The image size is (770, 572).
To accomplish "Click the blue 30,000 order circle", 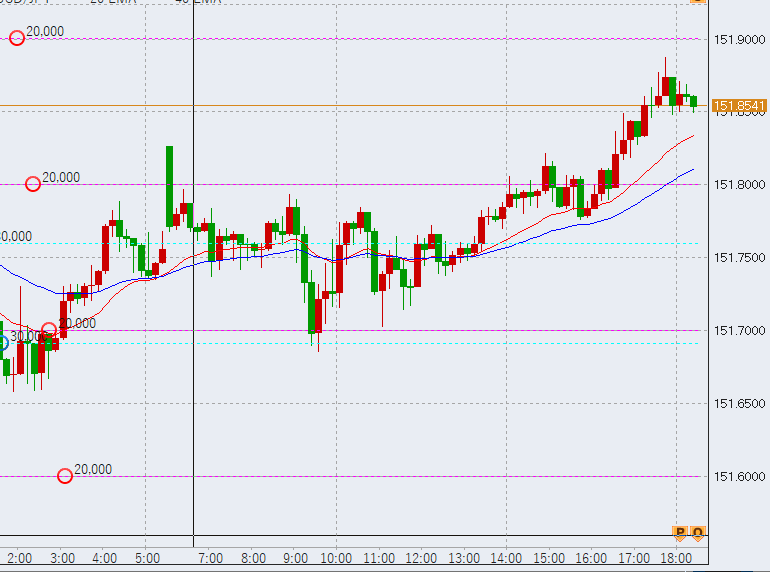I will pyautogui.click(x=2, y=343).
